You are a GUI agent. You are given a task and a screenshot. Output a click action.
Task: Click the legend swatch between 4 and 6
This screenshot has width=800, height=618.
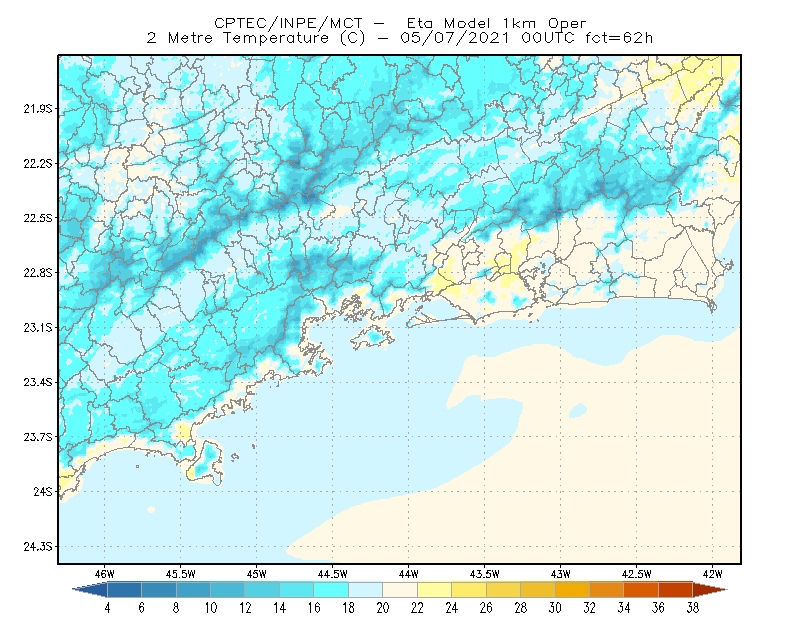click(124, 590)
